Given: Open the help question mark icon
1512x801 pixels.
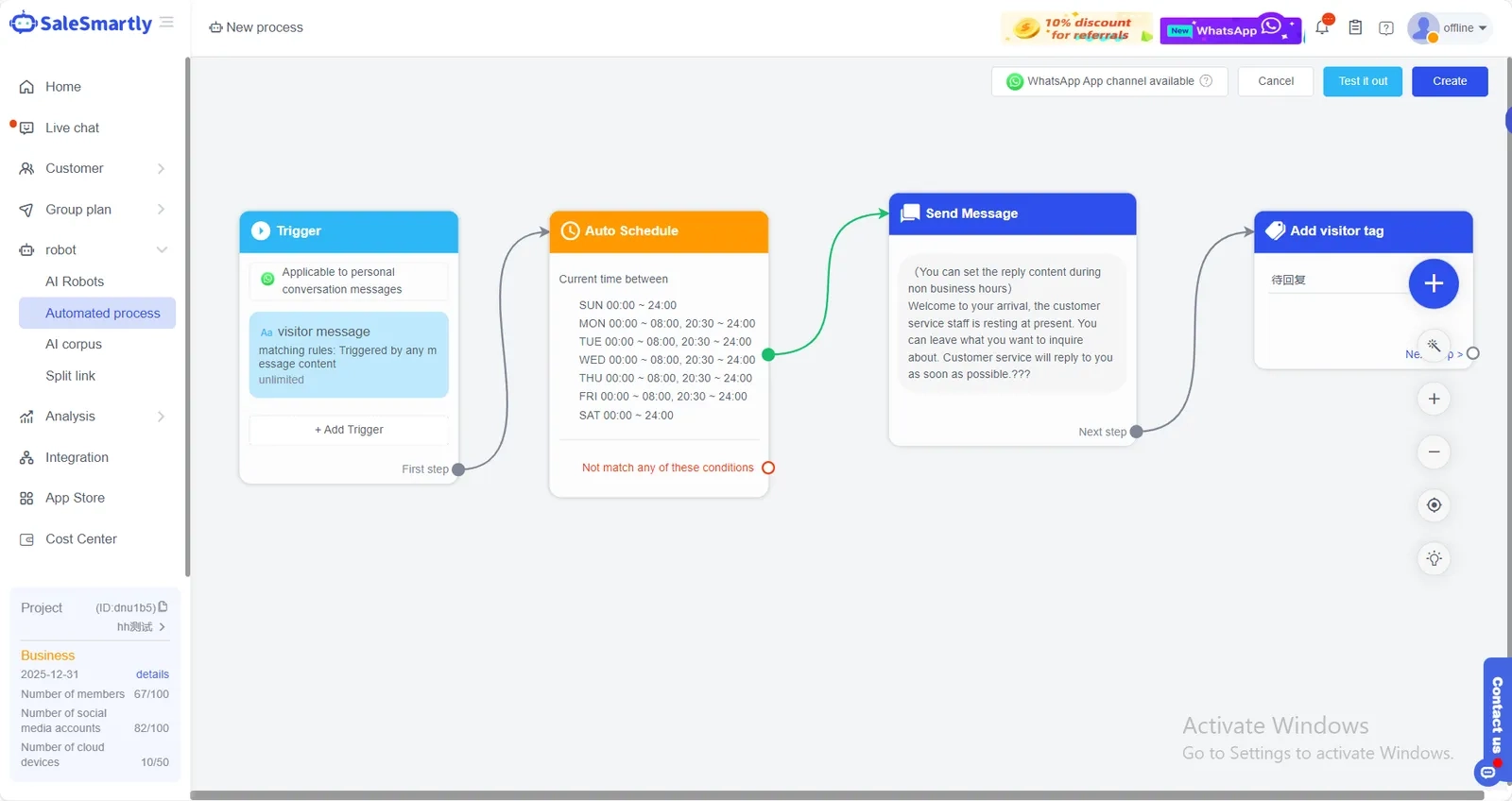Looking at the screenshot, I should pyautogui.click(x=1386, y=28).
